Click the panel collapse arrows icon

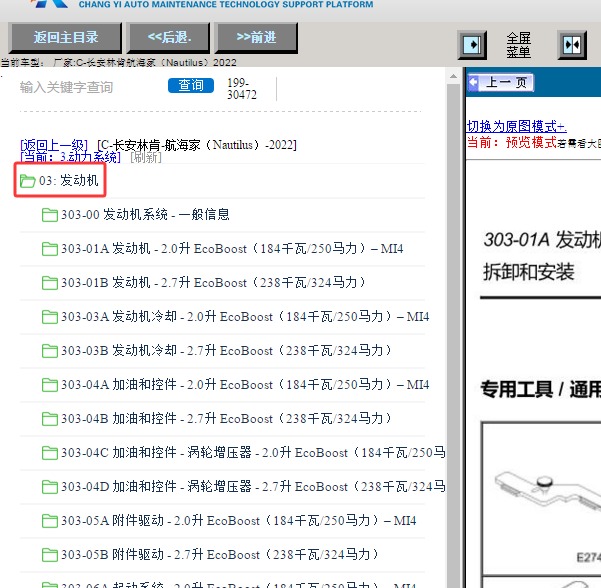tap(572, 45)
